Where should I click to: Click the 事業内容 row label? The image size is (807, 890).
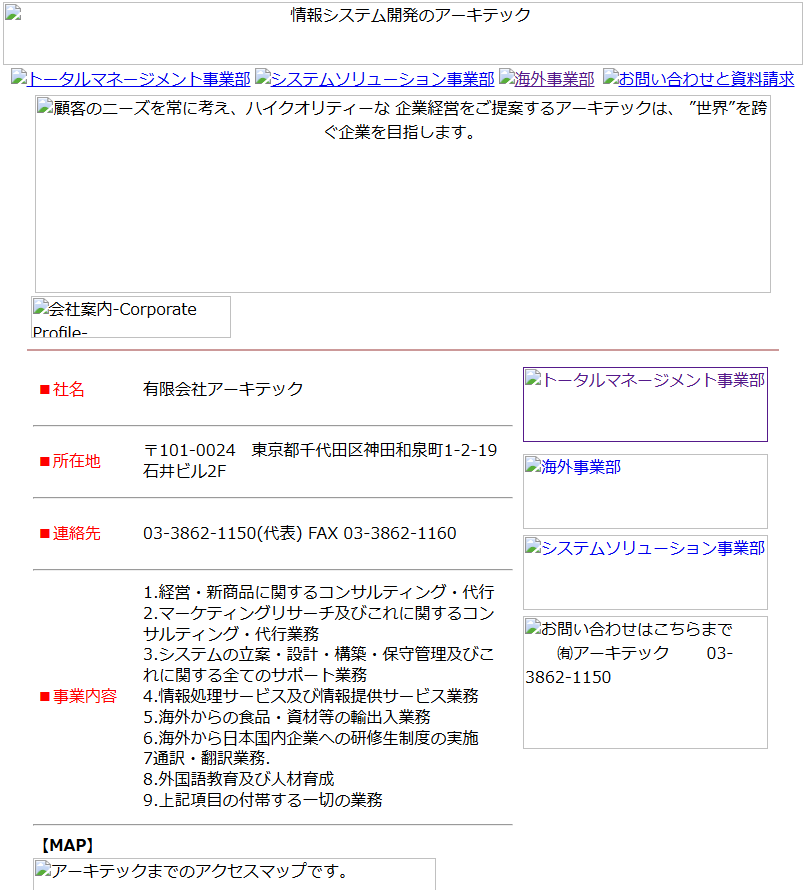coord(78,696)
